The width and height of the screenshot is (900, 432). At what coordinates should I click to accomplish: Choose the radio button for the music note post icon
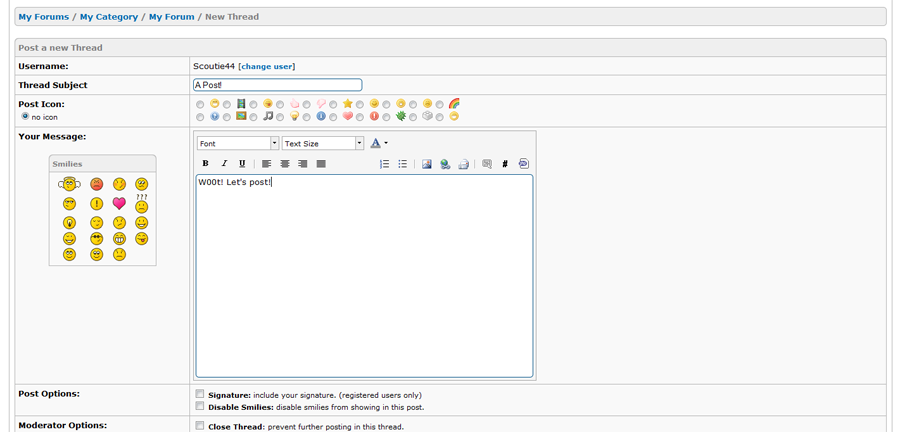[253, 117]
